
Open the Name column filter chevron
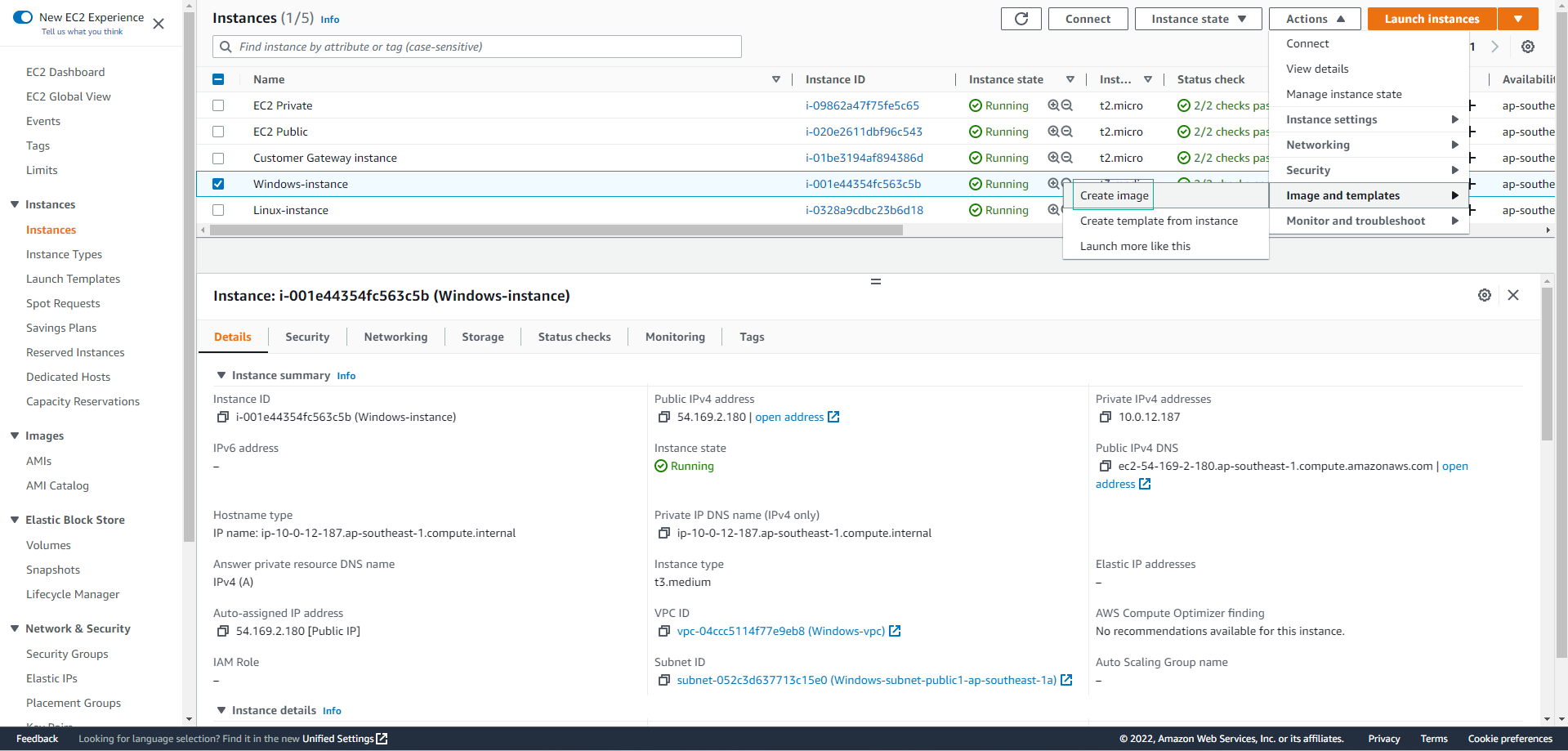775,79
